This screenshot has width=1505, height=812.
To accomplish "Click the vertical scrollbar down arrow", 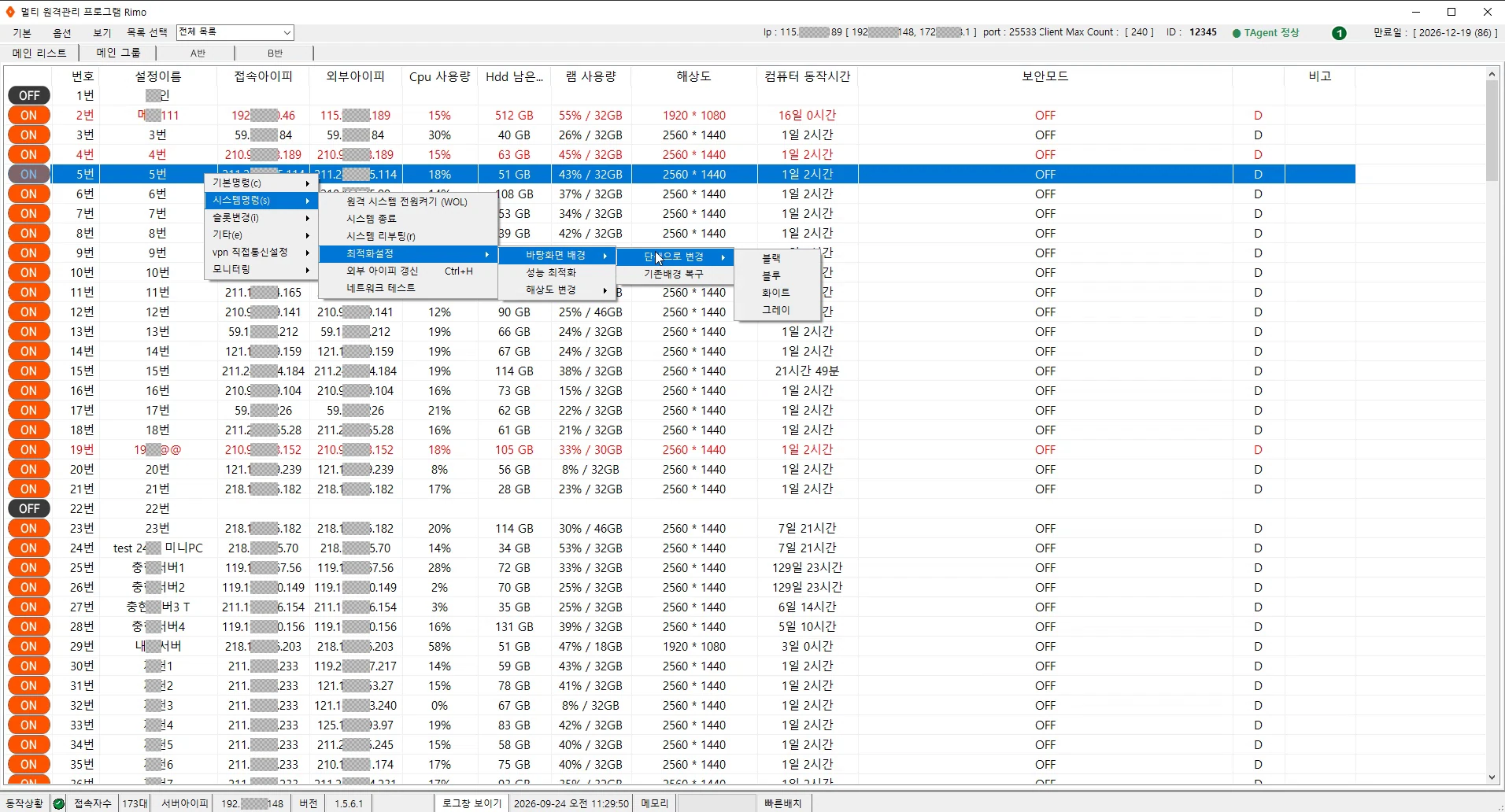I will tap(1492, 777).
